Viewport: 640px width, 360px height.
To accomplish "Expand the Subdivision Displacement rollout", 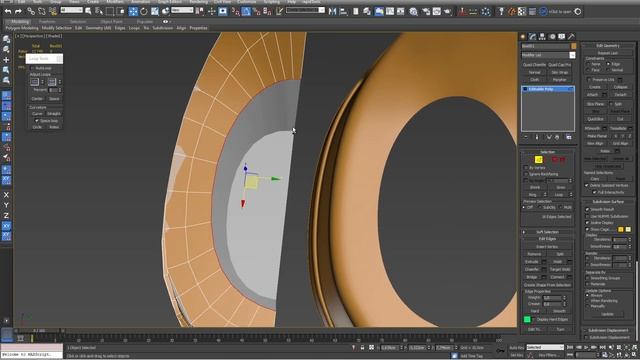I will 608,330.
